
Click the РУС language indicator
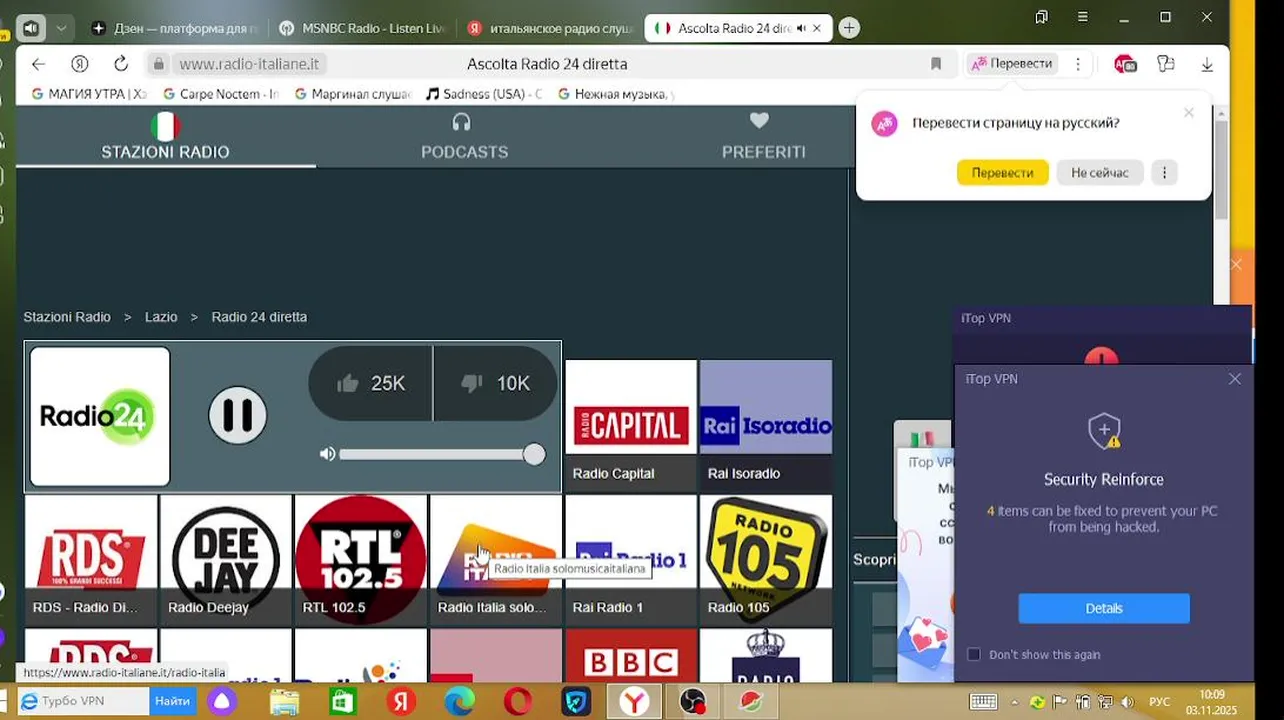click(x=1159, y=702)
